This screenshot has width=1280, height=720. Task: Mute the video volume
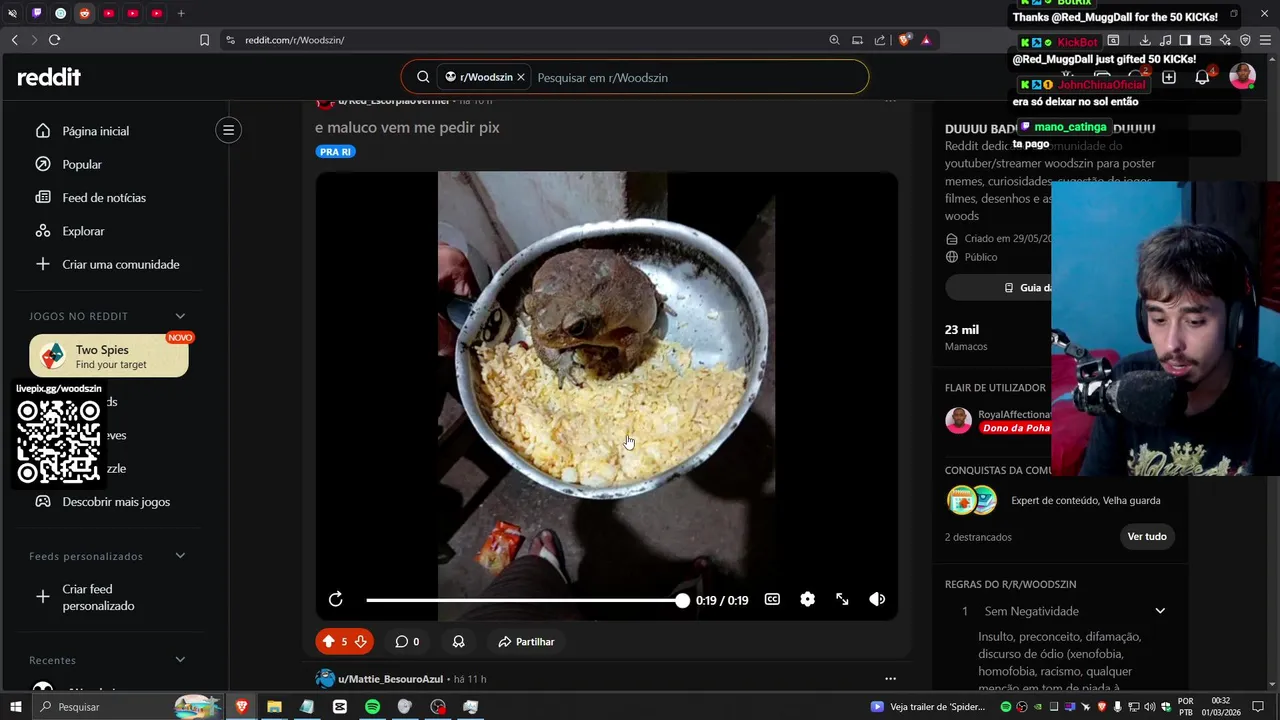coord(877,599)
